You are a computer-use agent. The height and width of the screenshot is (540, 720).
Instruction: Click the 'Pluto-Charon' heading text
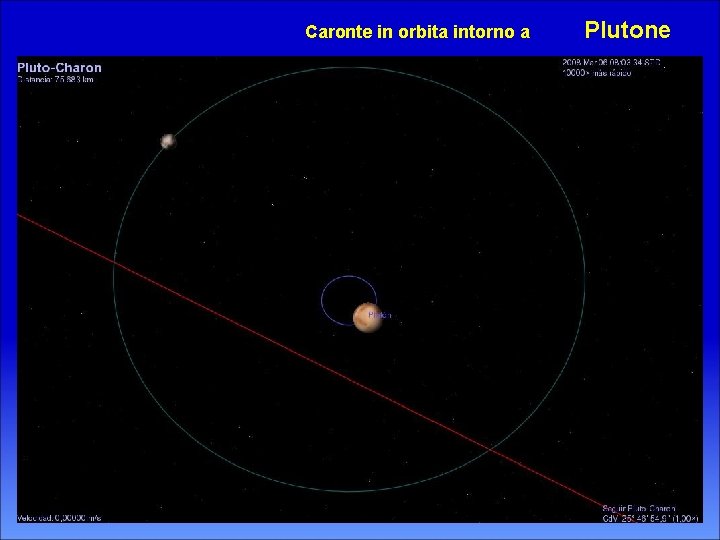pyautogui.click(x=59, y=68)
